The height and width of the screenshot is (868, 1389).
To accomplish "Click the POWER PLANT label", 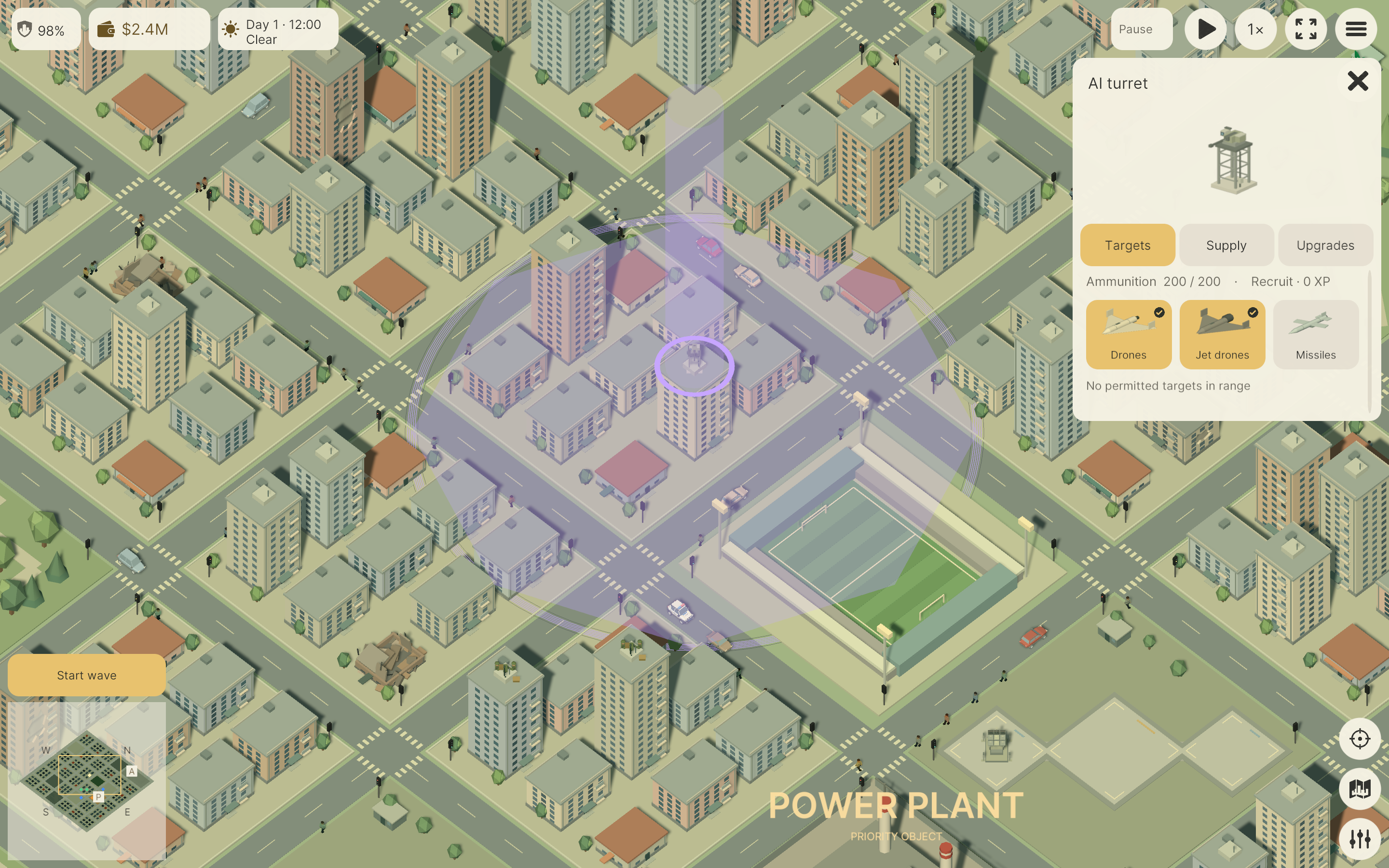I will (896, 805).
